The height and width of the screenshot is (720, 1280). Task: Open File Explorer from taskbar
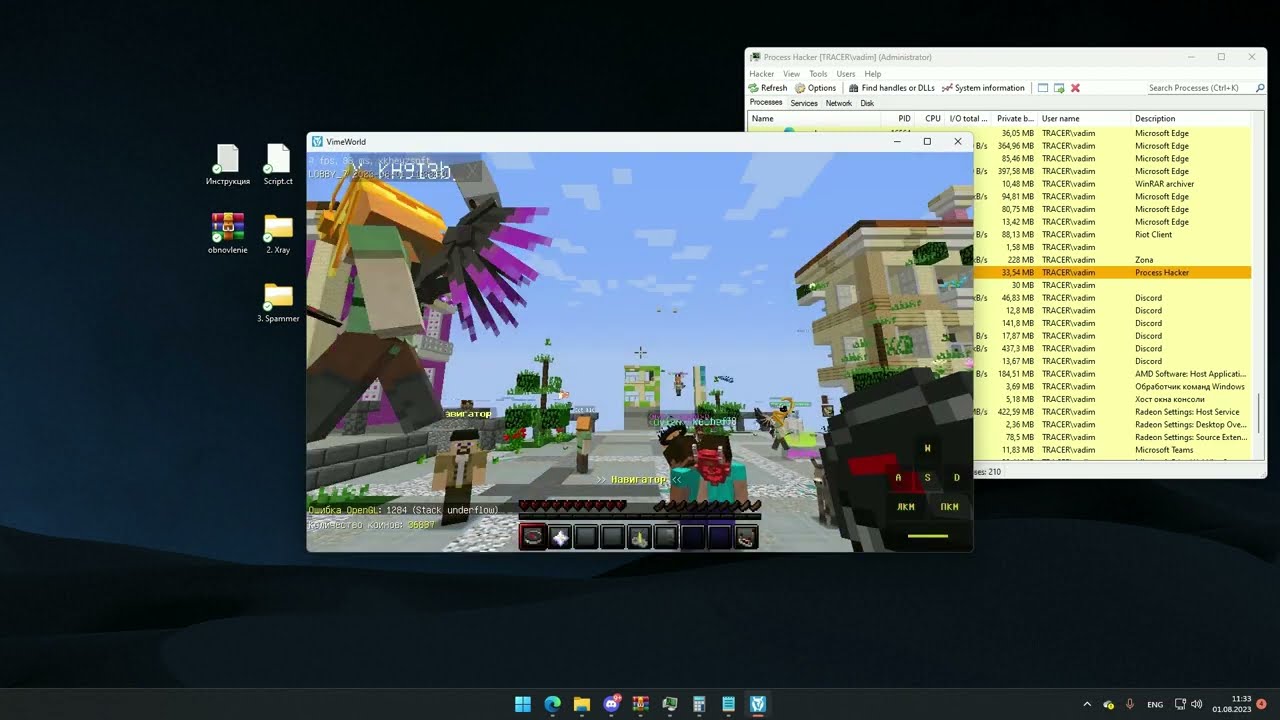point(581,704)
